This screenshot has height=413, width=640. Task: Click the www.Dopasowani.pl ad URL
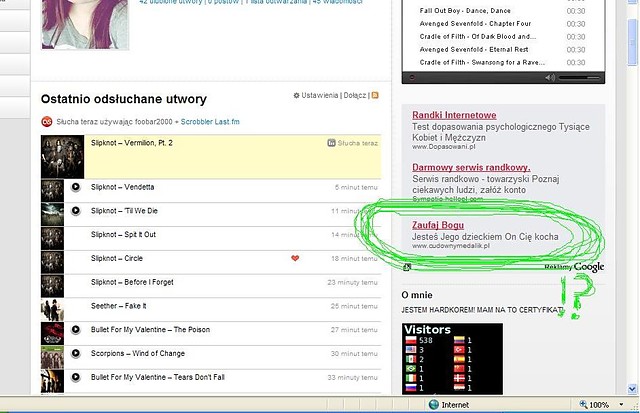(444, 147)
